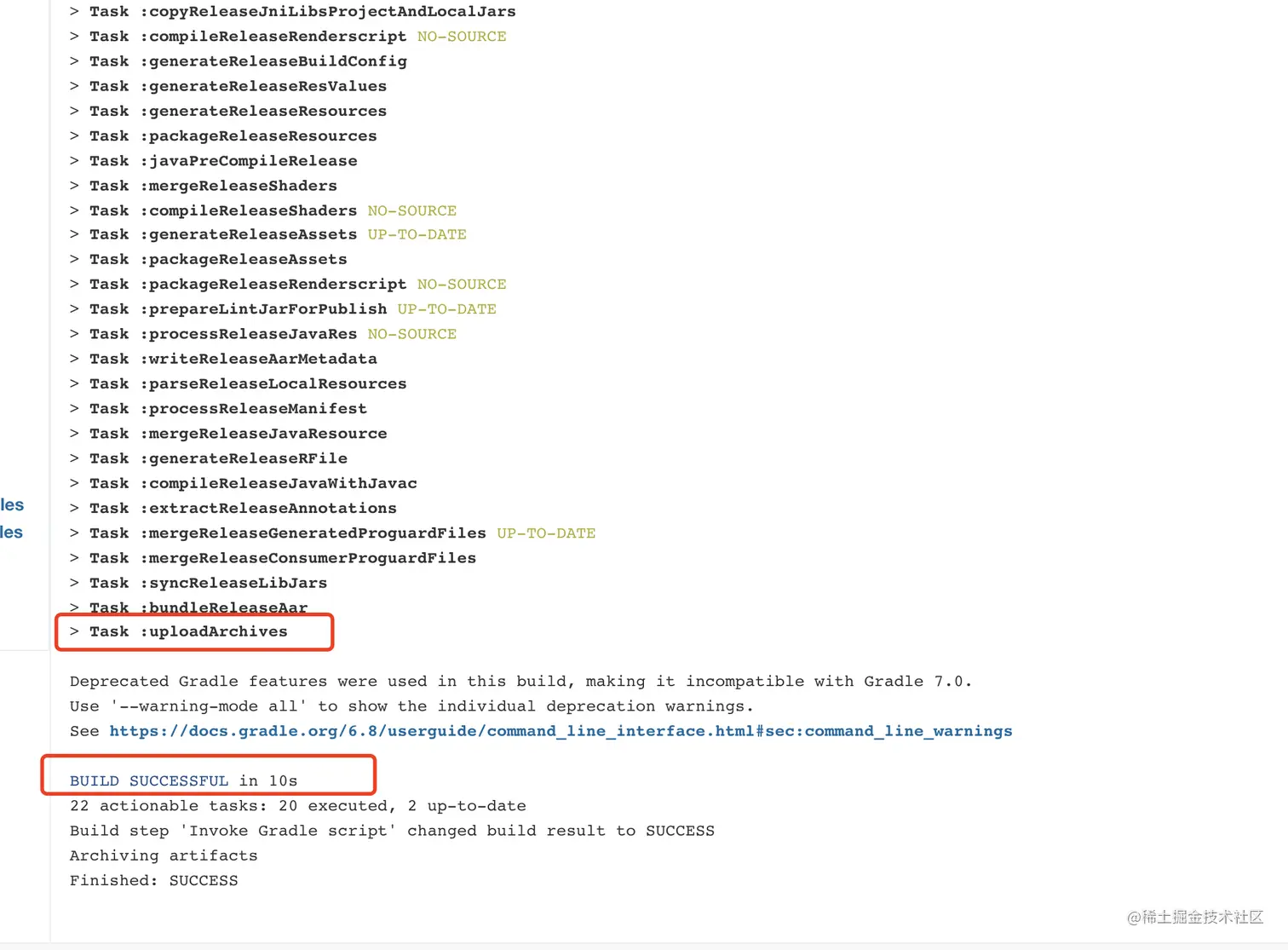Select the ':compileReleaseShaders' task name

249,210
